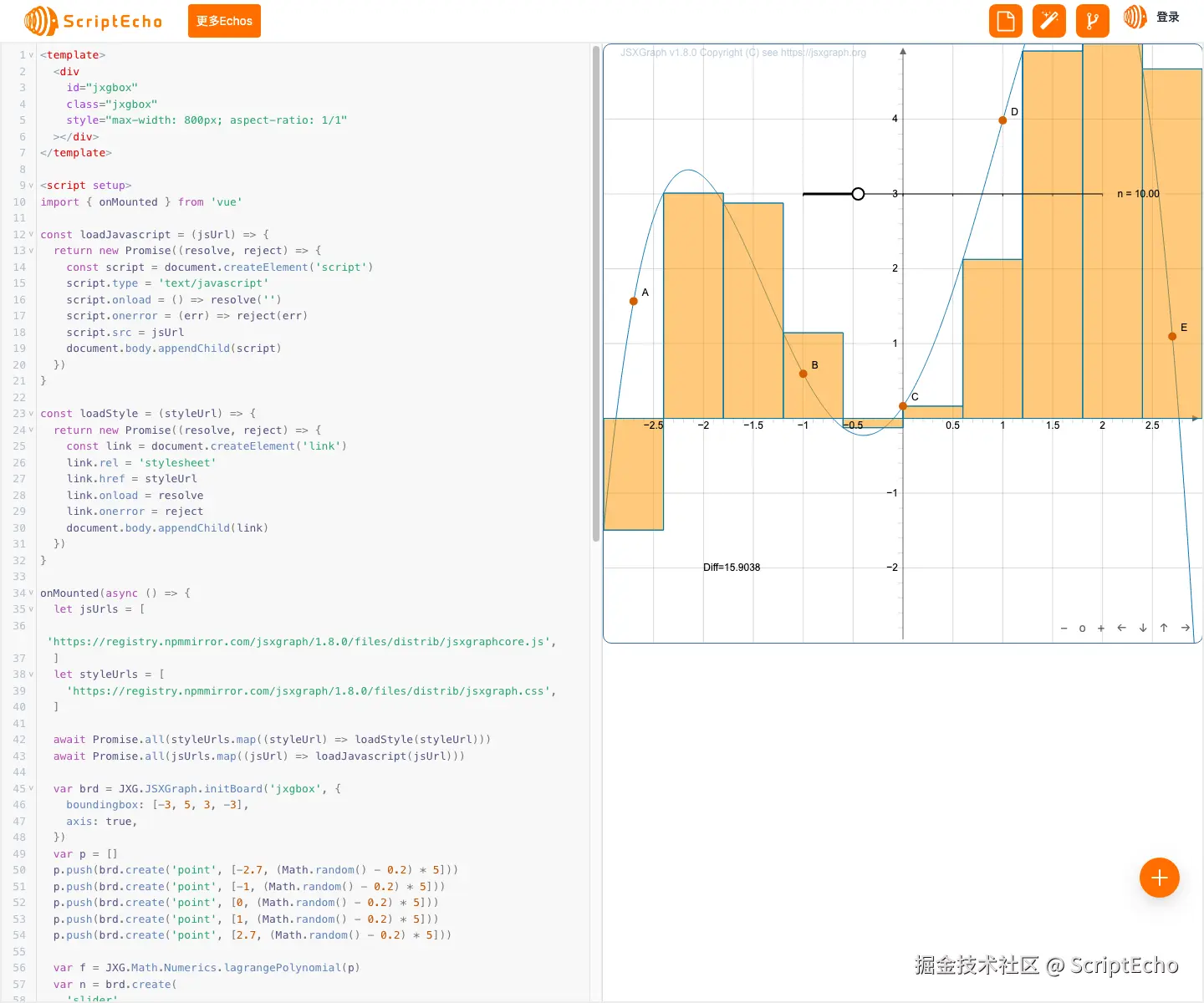
Task: Click 'var p = []' code line
Action: [85, 854]
